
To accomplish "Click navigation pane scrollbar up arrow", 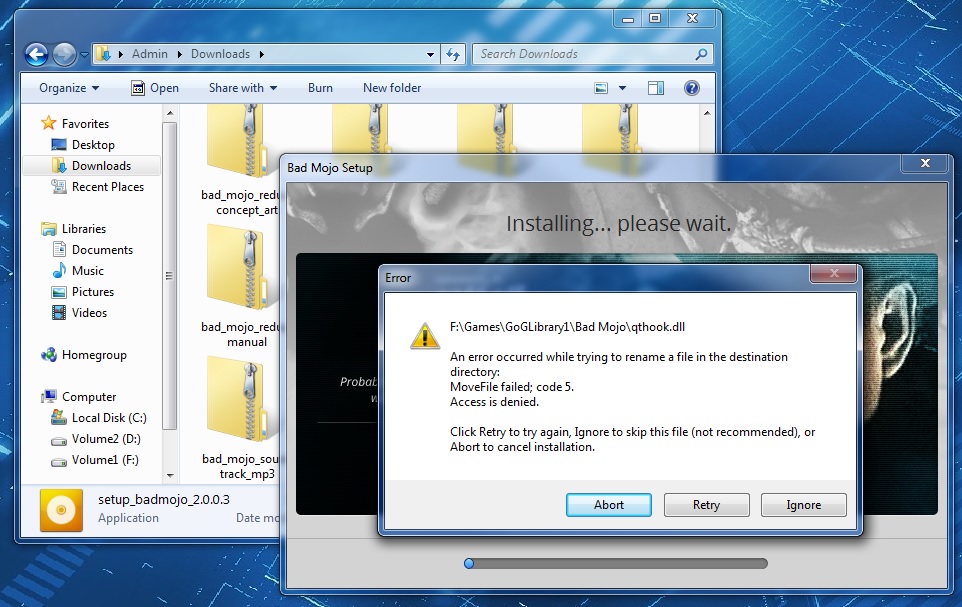I will [170, 113].
